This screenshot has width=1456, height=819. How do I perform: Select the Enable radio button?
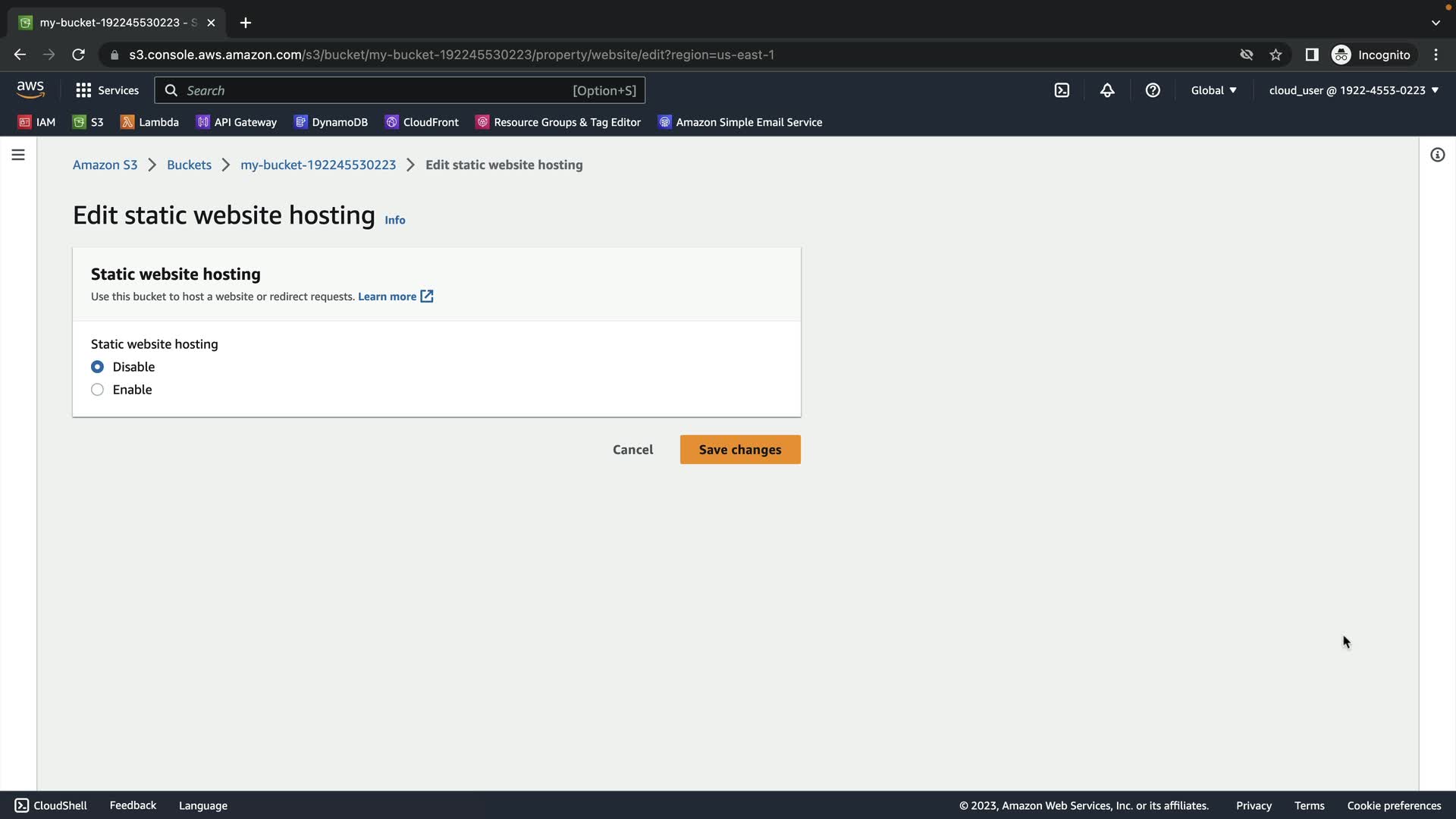tap(98, 390)
